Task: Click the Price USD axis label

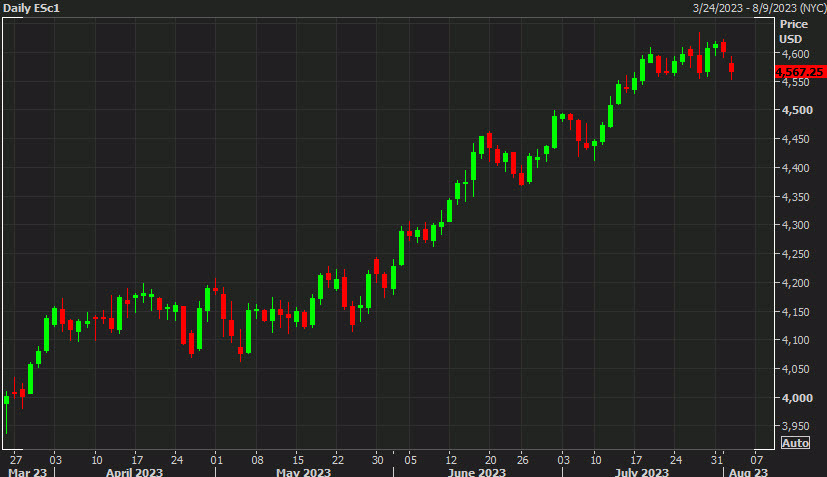Action: [793, 31]
